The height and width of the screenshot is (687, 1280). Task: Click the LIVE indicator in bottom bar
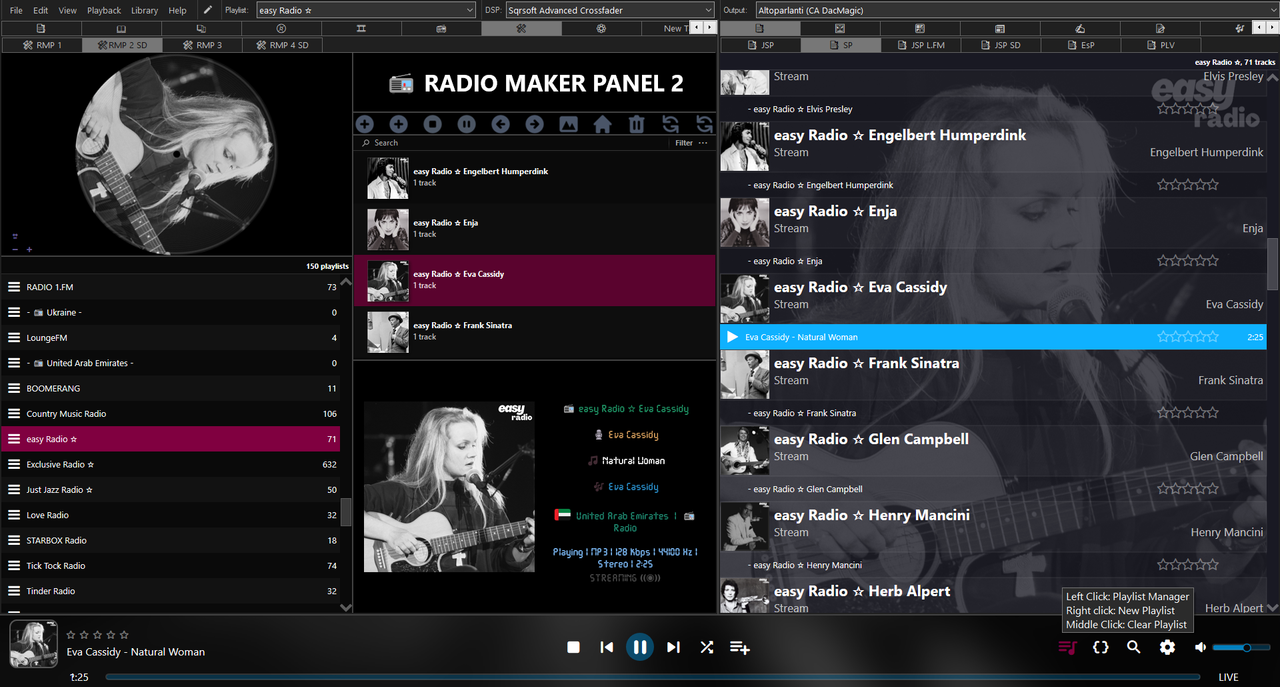click(x=1228, y=677)
